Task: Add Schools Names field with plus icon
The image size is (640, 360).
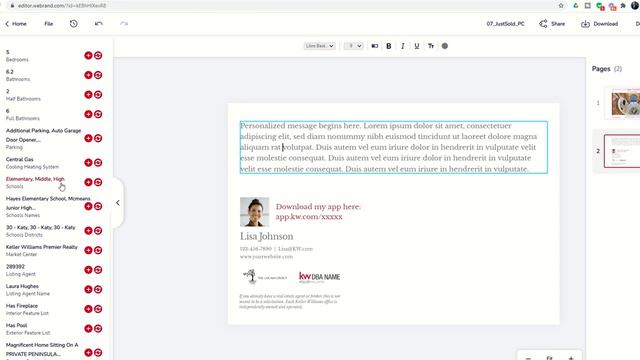Action: [x=88, y=207]
